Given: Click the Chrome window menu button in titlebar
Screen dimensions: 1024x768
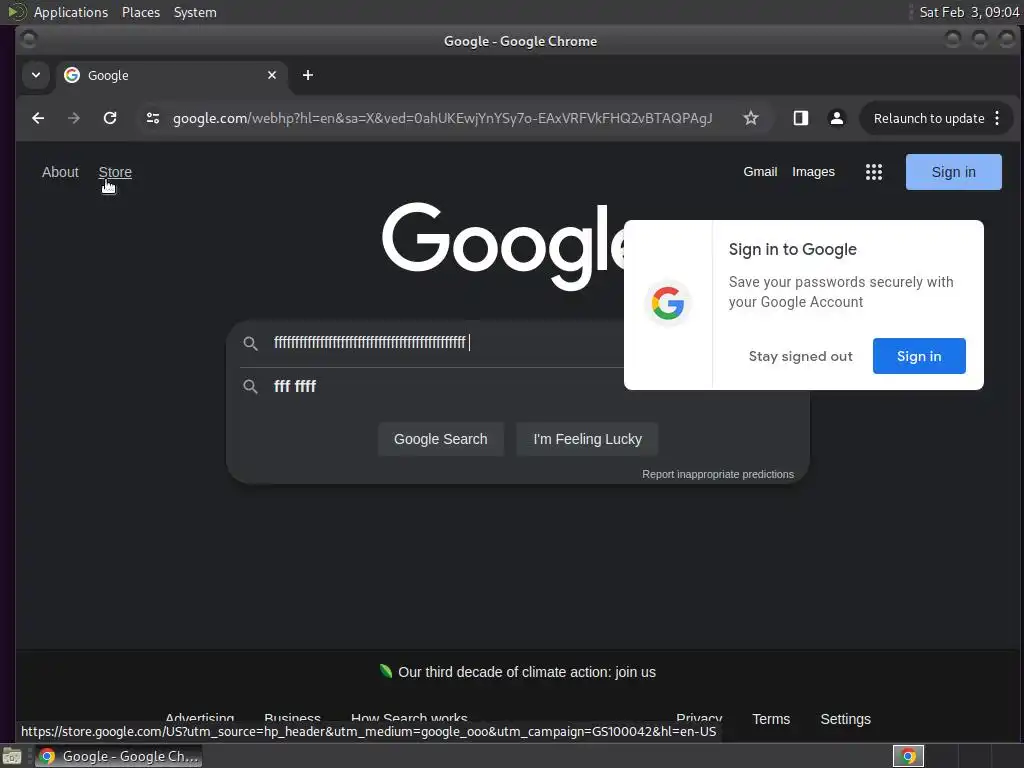Looking at the screenshot, I should [29, 40].
